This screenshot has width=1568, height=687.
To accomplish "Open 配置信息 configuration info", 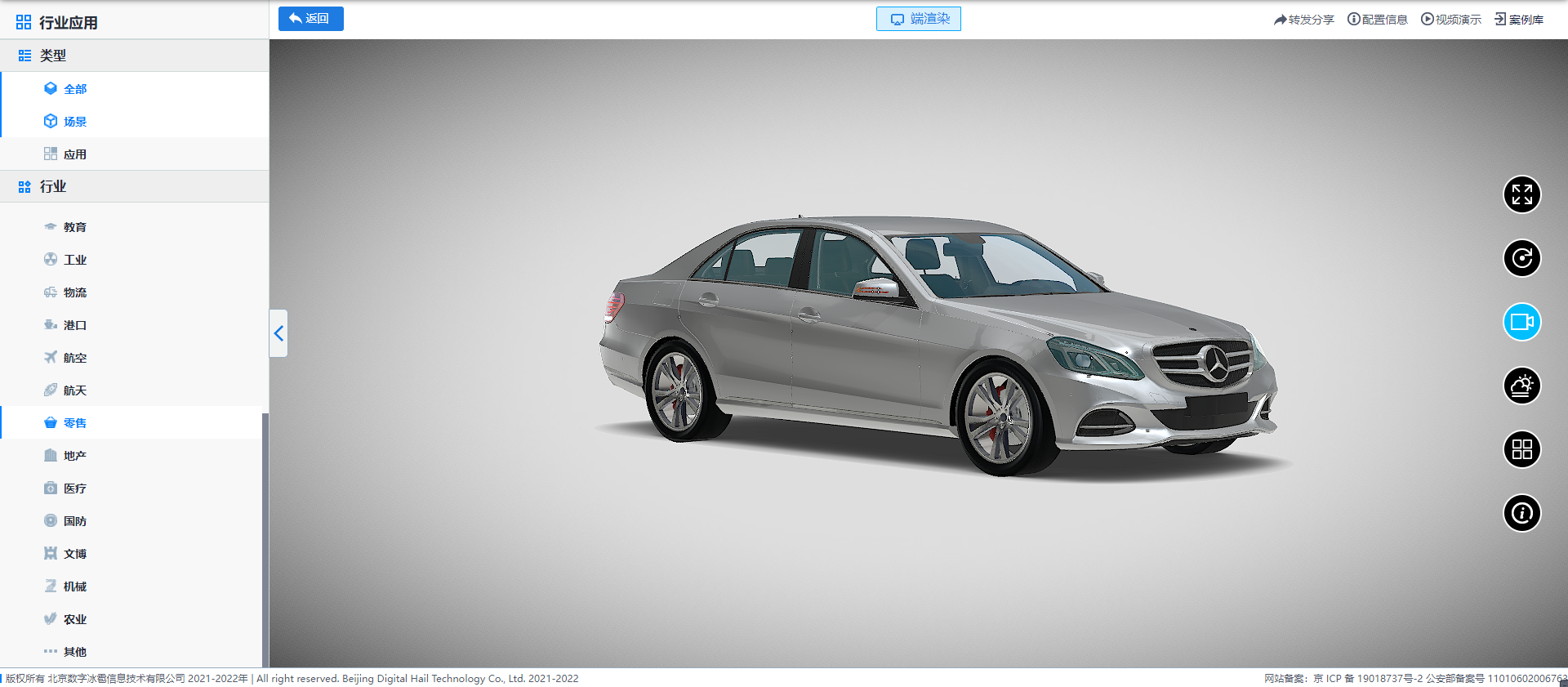I will point(1377,20).
